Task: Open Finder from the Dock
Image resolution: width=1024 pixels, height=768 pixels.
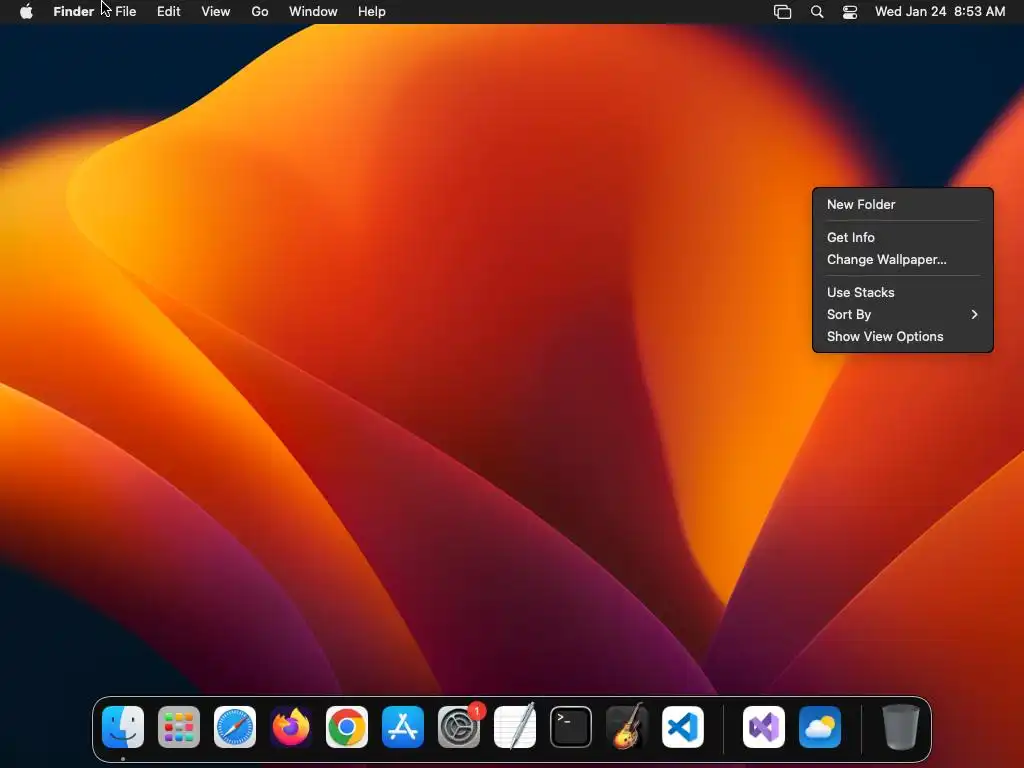Action: 123,727
